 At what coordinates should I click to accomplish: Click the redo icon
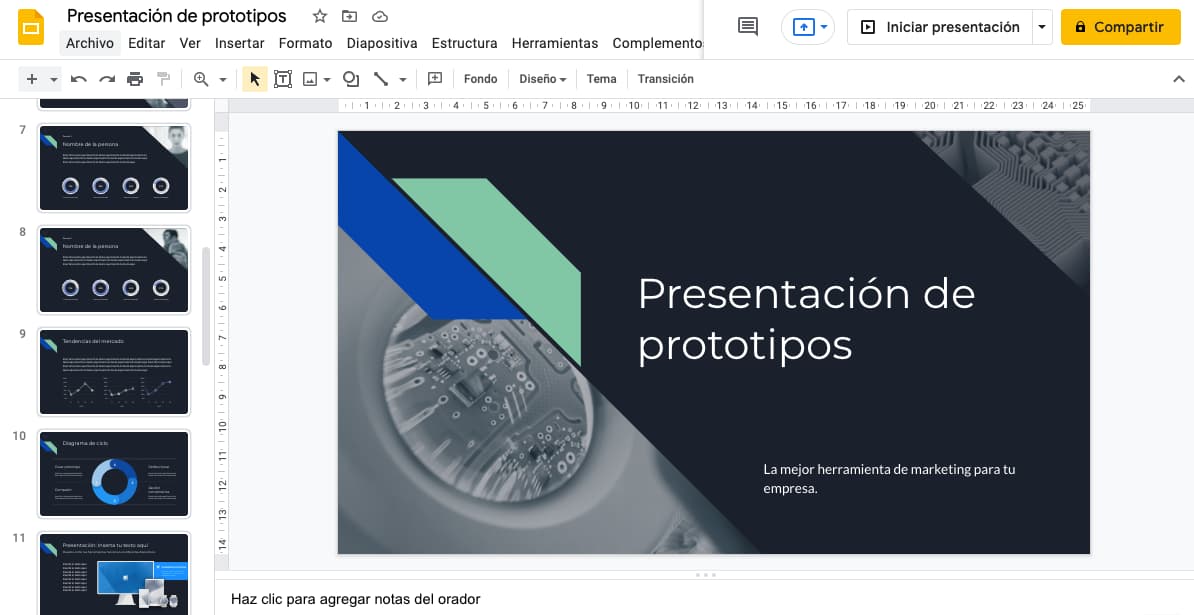[x=108, y=78]
